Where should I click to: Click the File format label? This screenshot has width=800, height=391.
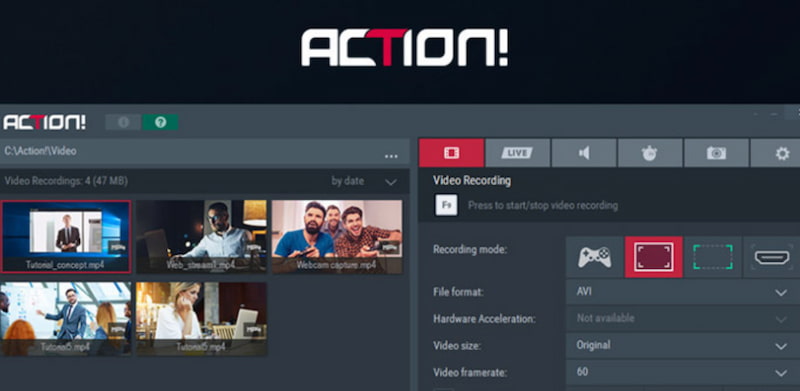pyautogui.click(x=458, y=292)
